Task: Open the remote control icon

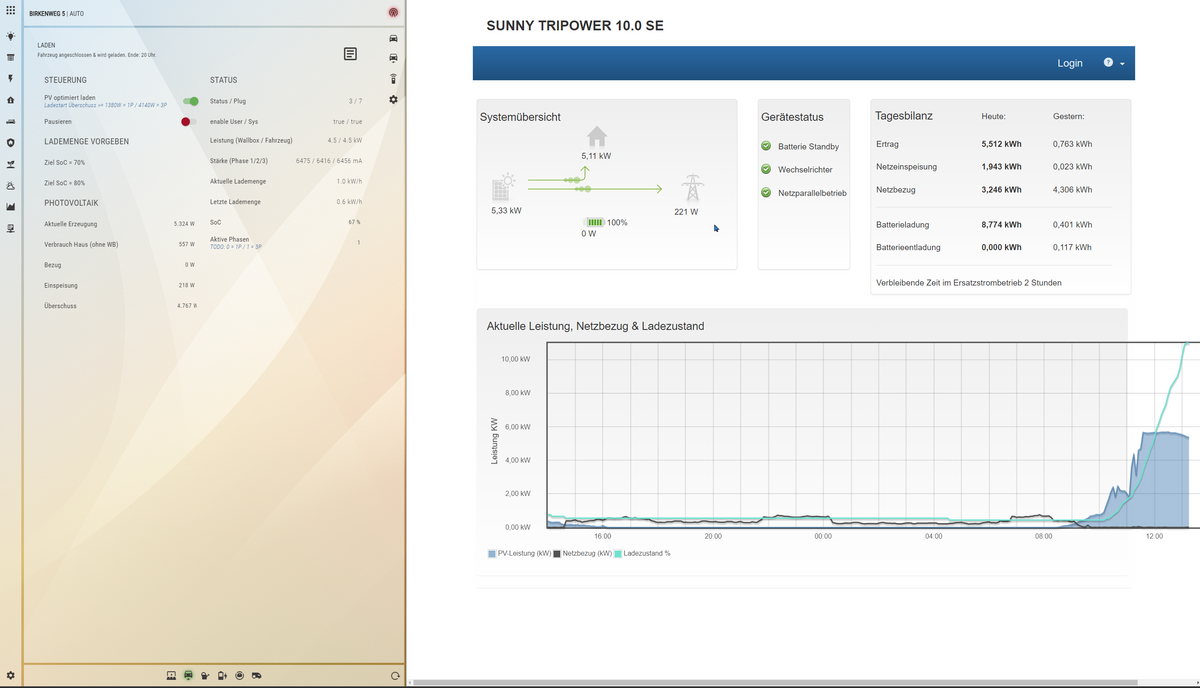Action: point(393,79)
